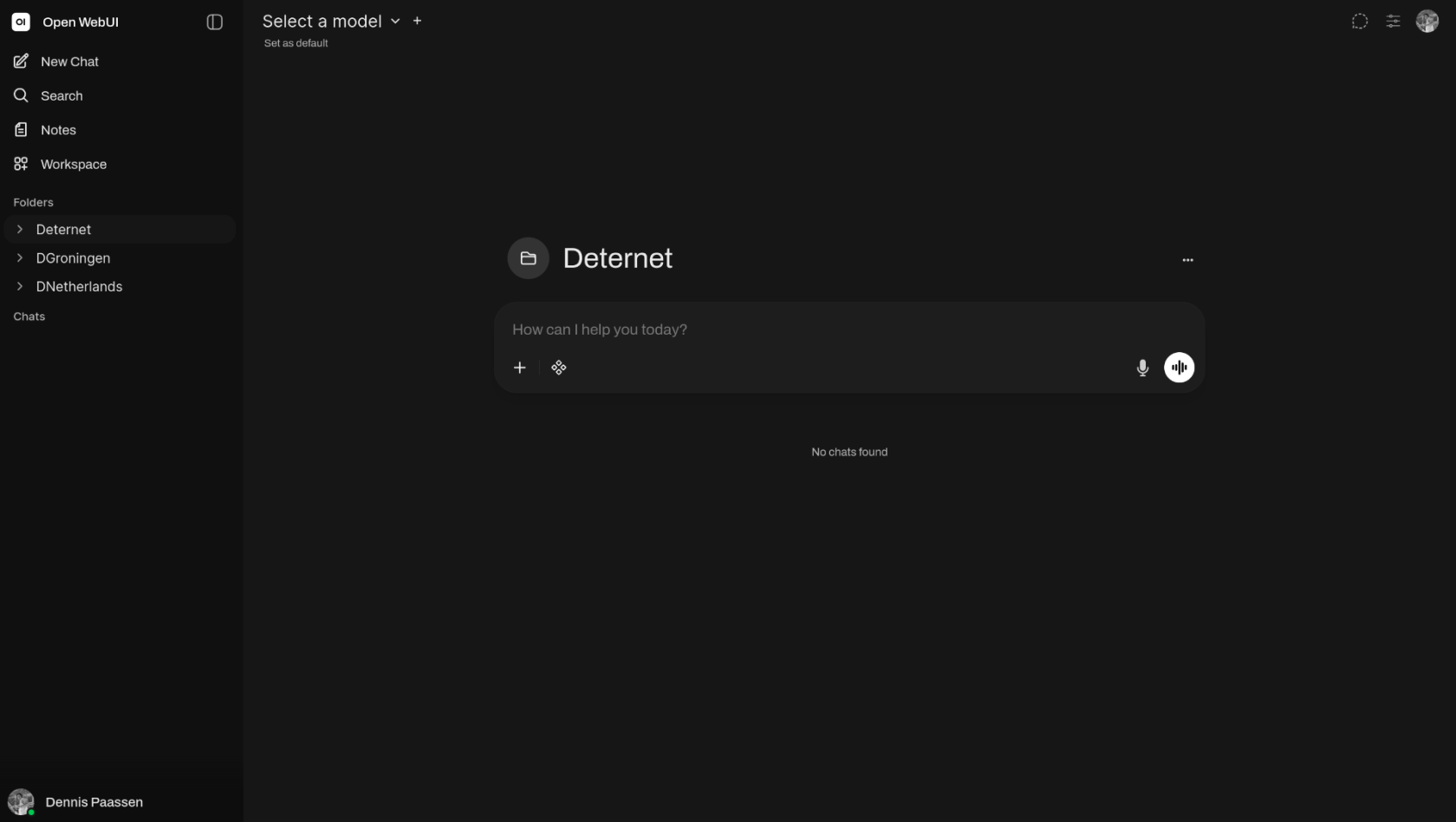Viewport: 1456px width, 822px height.
Task: Start voice mode with waveform button
Action: (1179, 368)
